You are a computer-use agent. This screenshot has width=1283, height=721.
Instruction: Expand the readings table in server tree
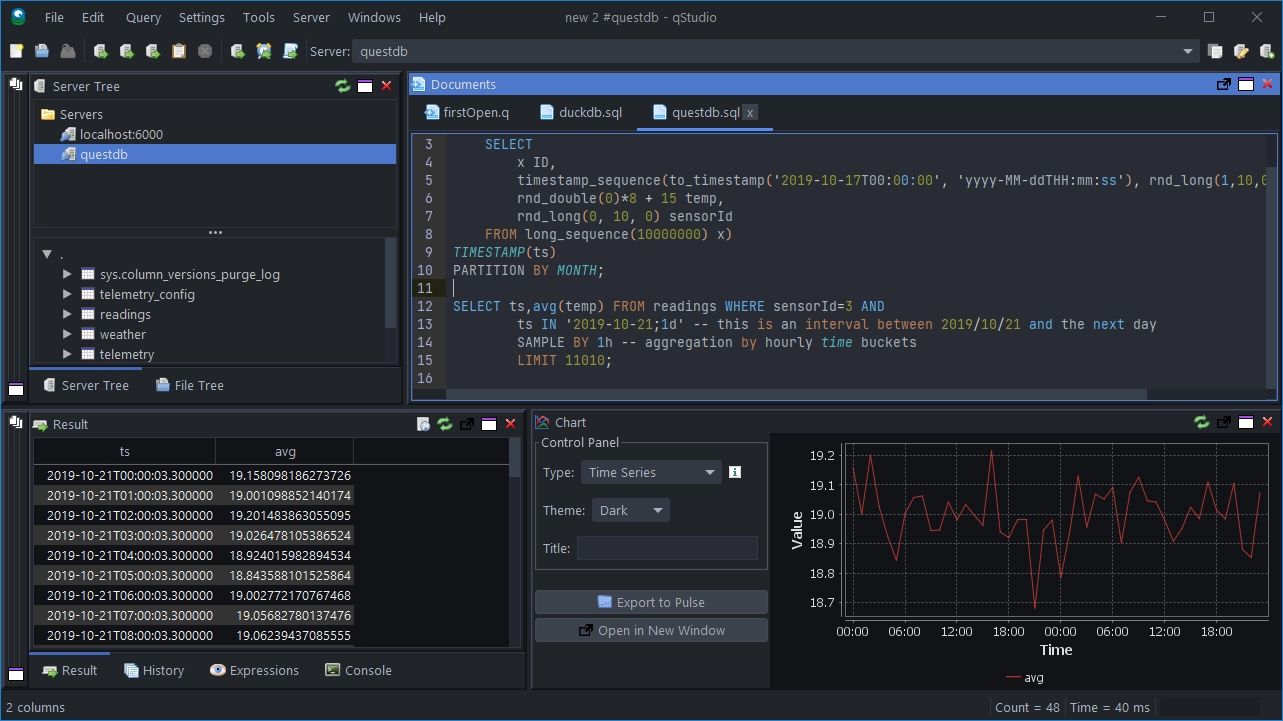click(66, 314)
